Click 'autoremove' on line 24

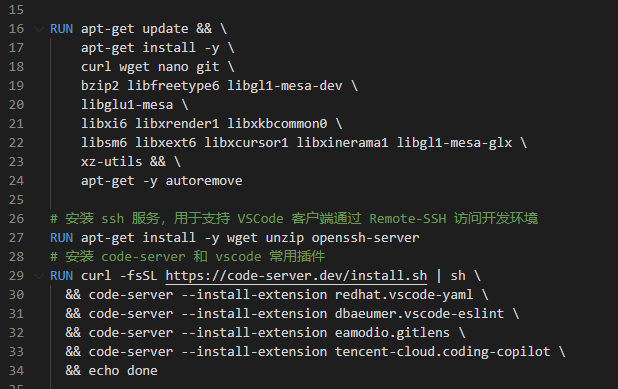[204, 181]
